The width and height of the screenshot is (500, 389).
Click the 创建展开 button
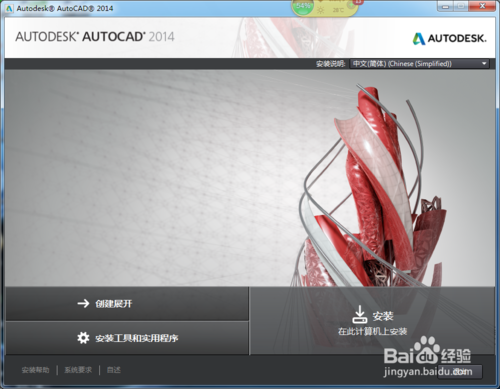pyautogui.click(x=127, y=304)
